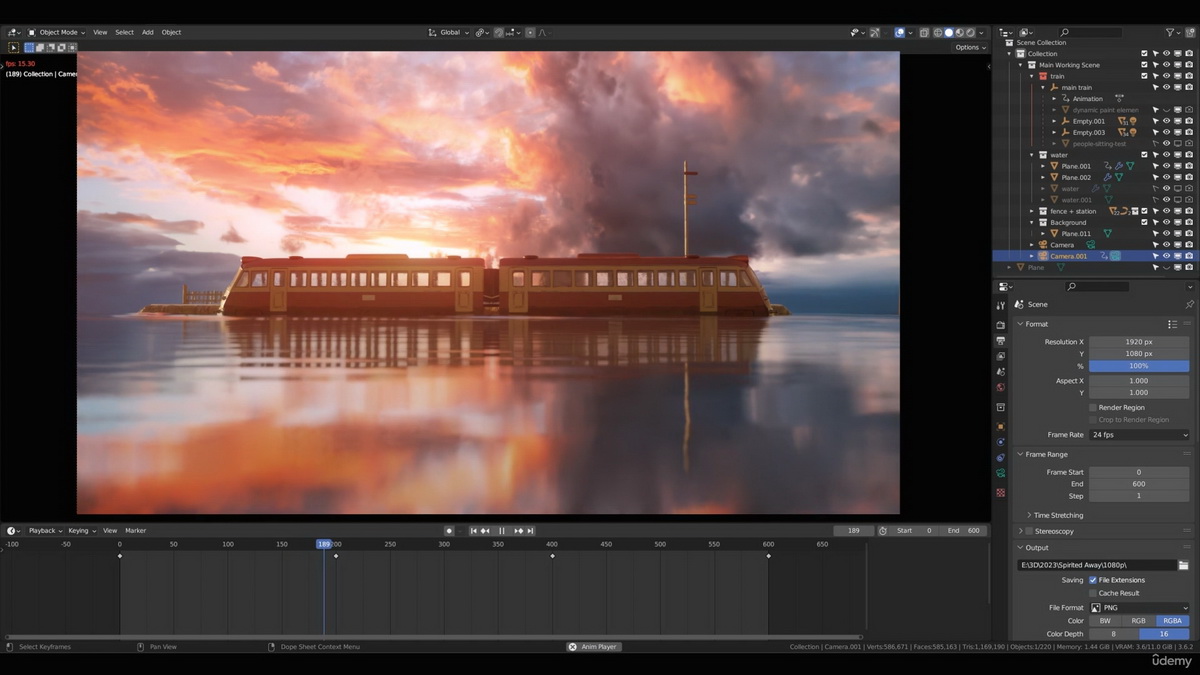Select the tweak select tool icon
The image size is (1200, 675).
pyautogui.click(x=13, y=47)
